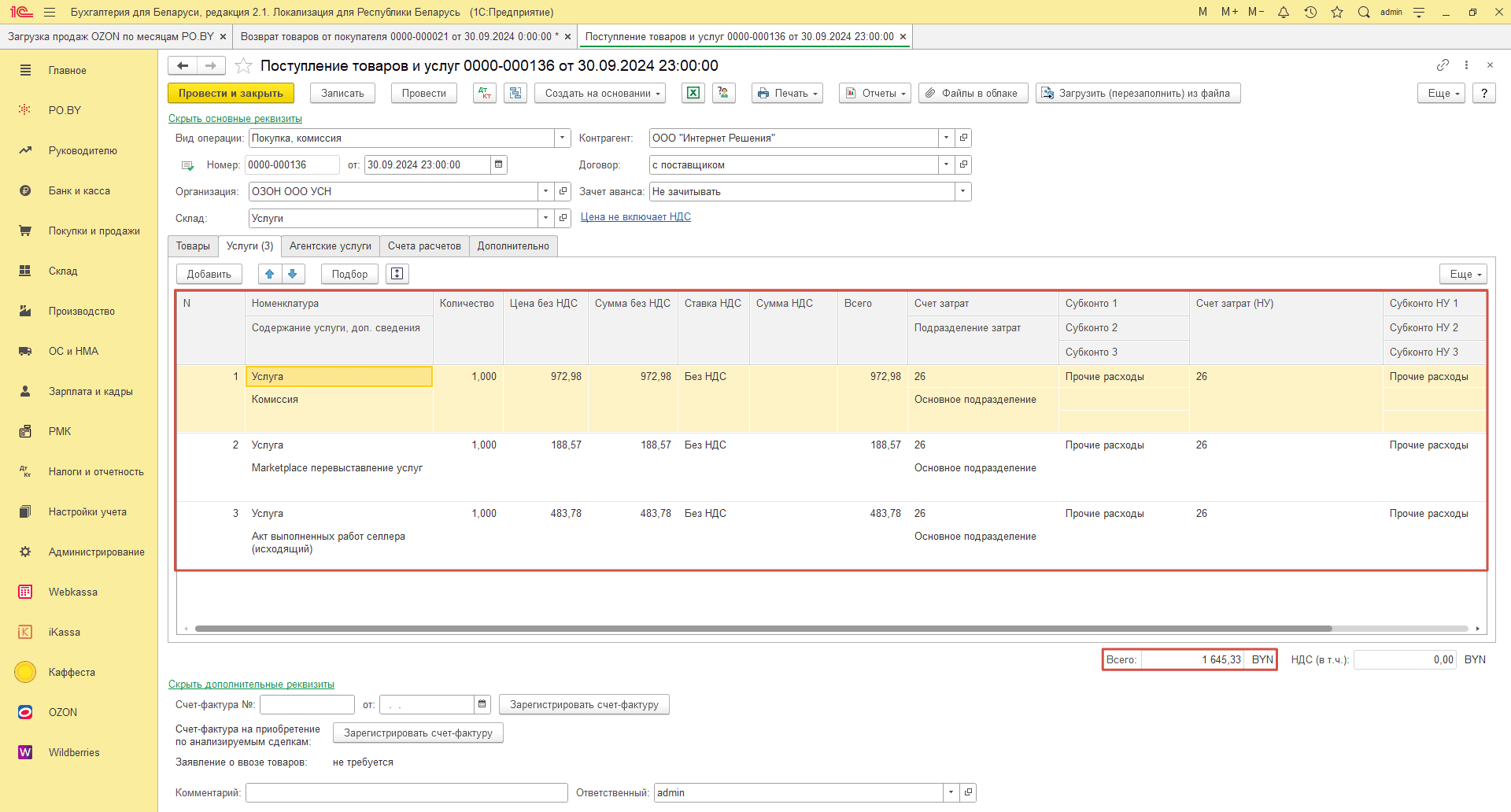
Task: Switch to Агентские услуги tab
Action: click(331, 245)
